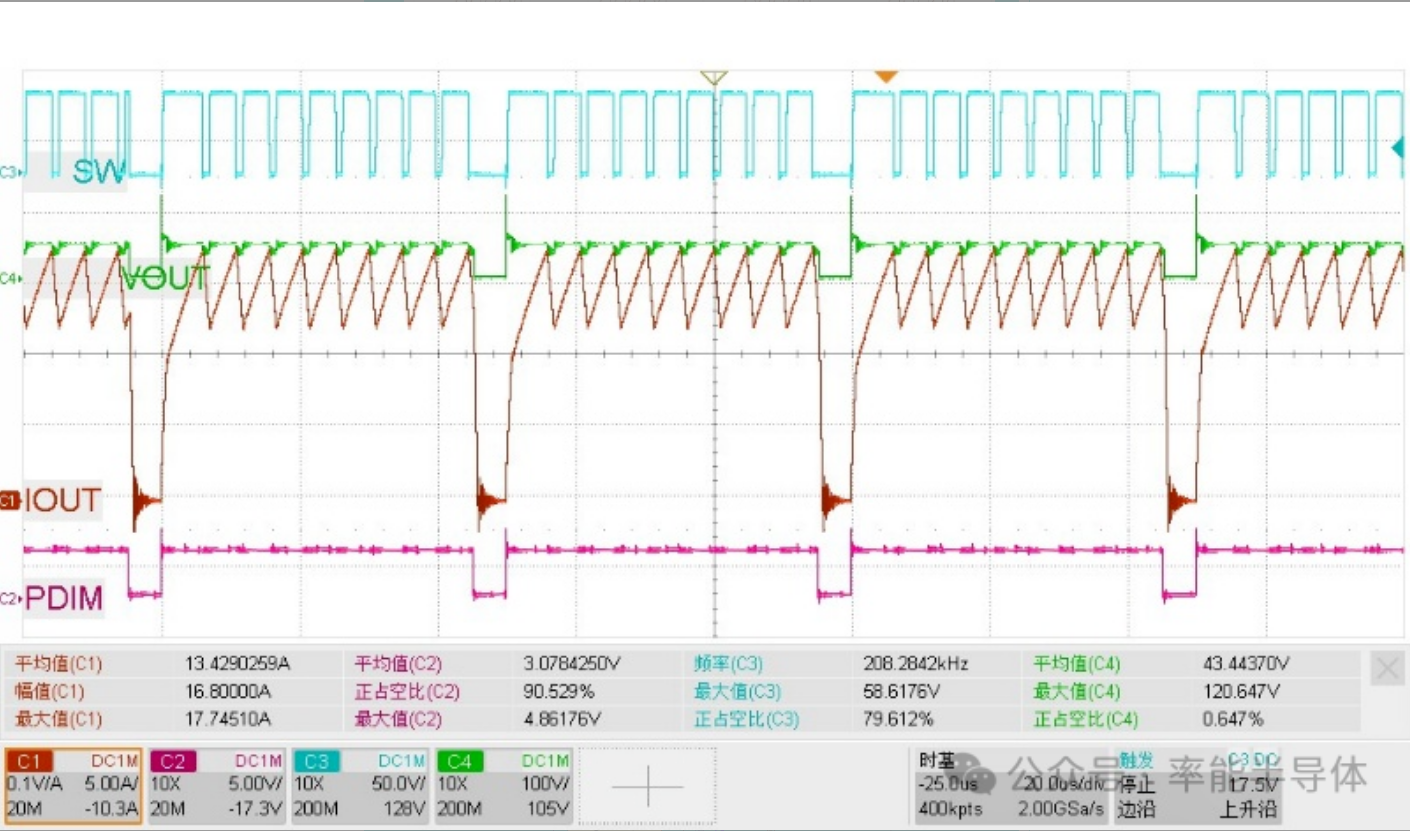Click the PDIM waveform label

pyautogui.click(x=64, y=599)
